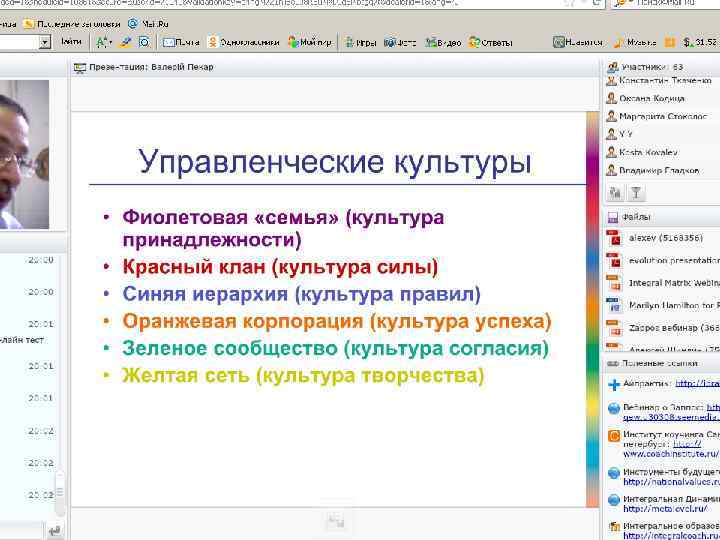Click the icon beside Интегральное образование
720x540 pixels.
coord(614,527)
